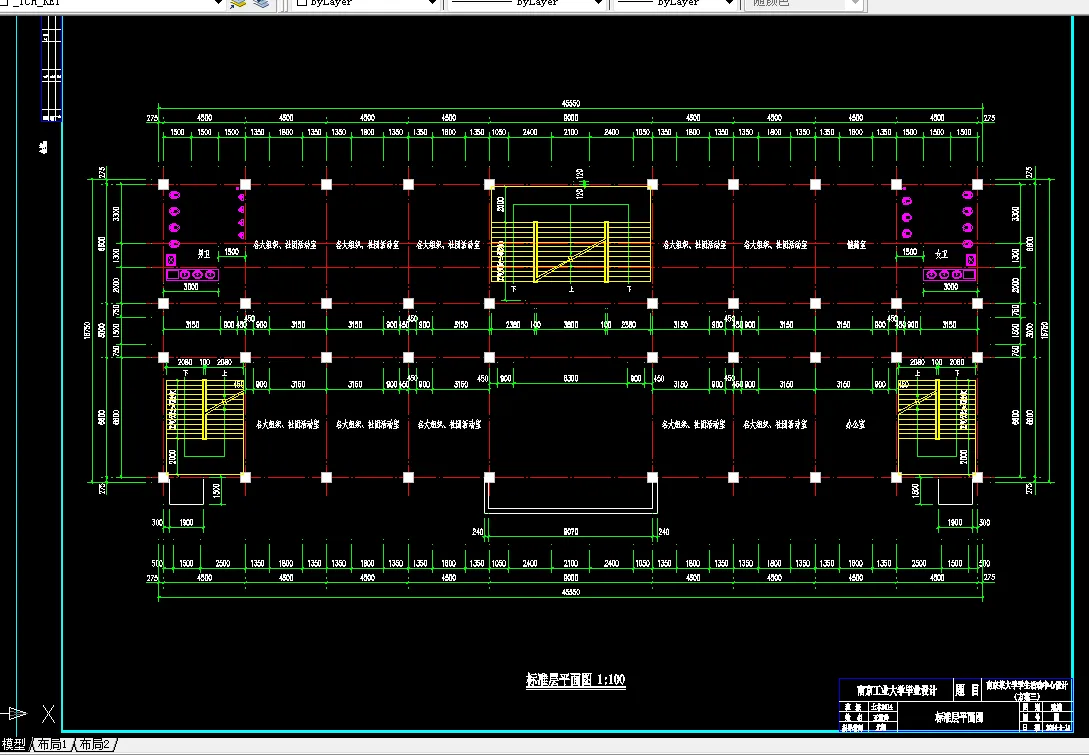
Task: Open the Layer Properties Manager icon
Action: (238, 3)
